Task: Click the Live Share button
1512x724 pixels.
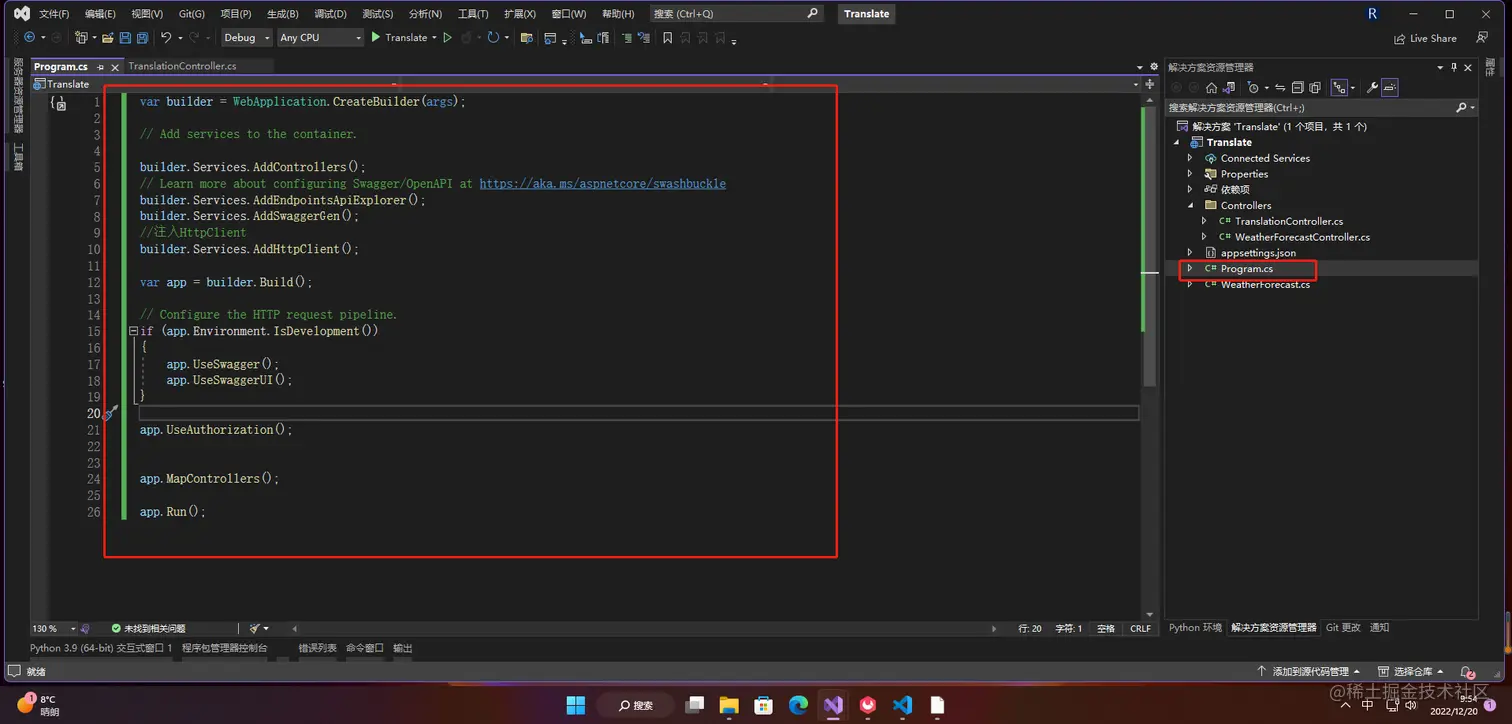Action: [x=1425, y=38]
